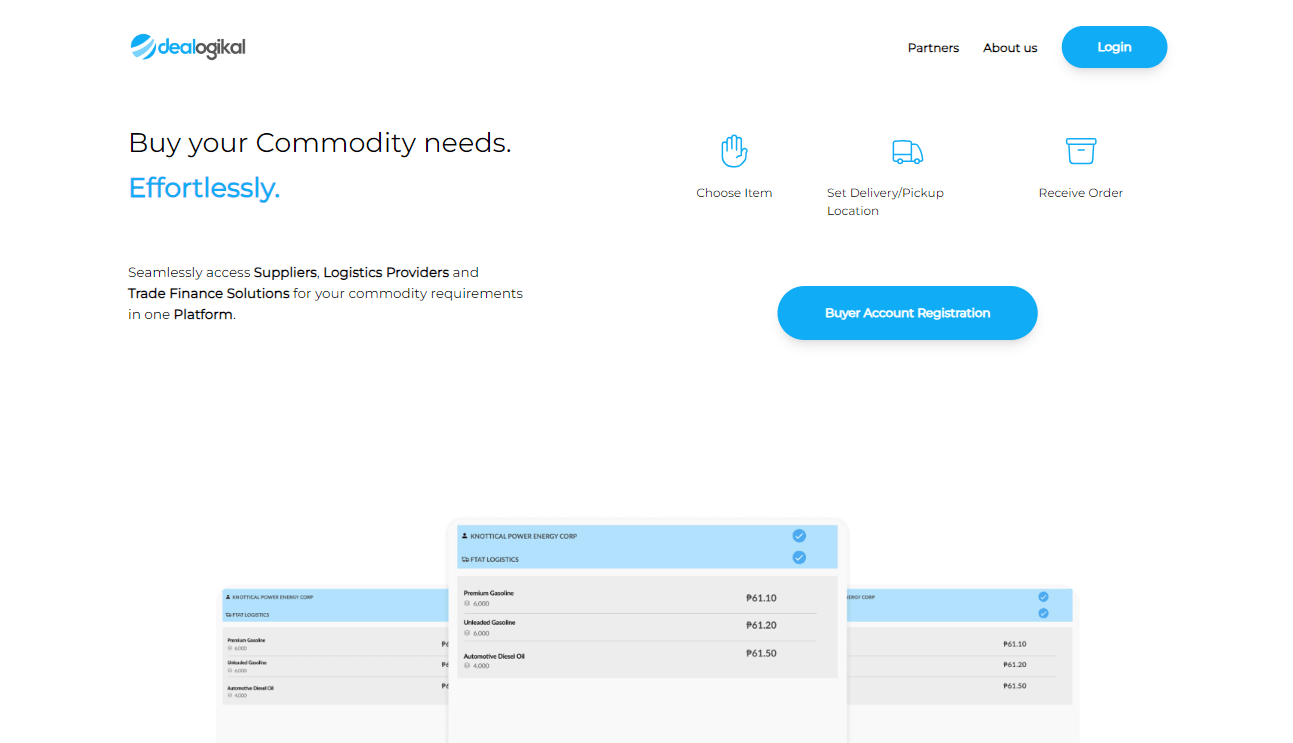1293x743 pixels.
Task: Click "Premium Gasoline" in the left card
Action: (246, 640)
